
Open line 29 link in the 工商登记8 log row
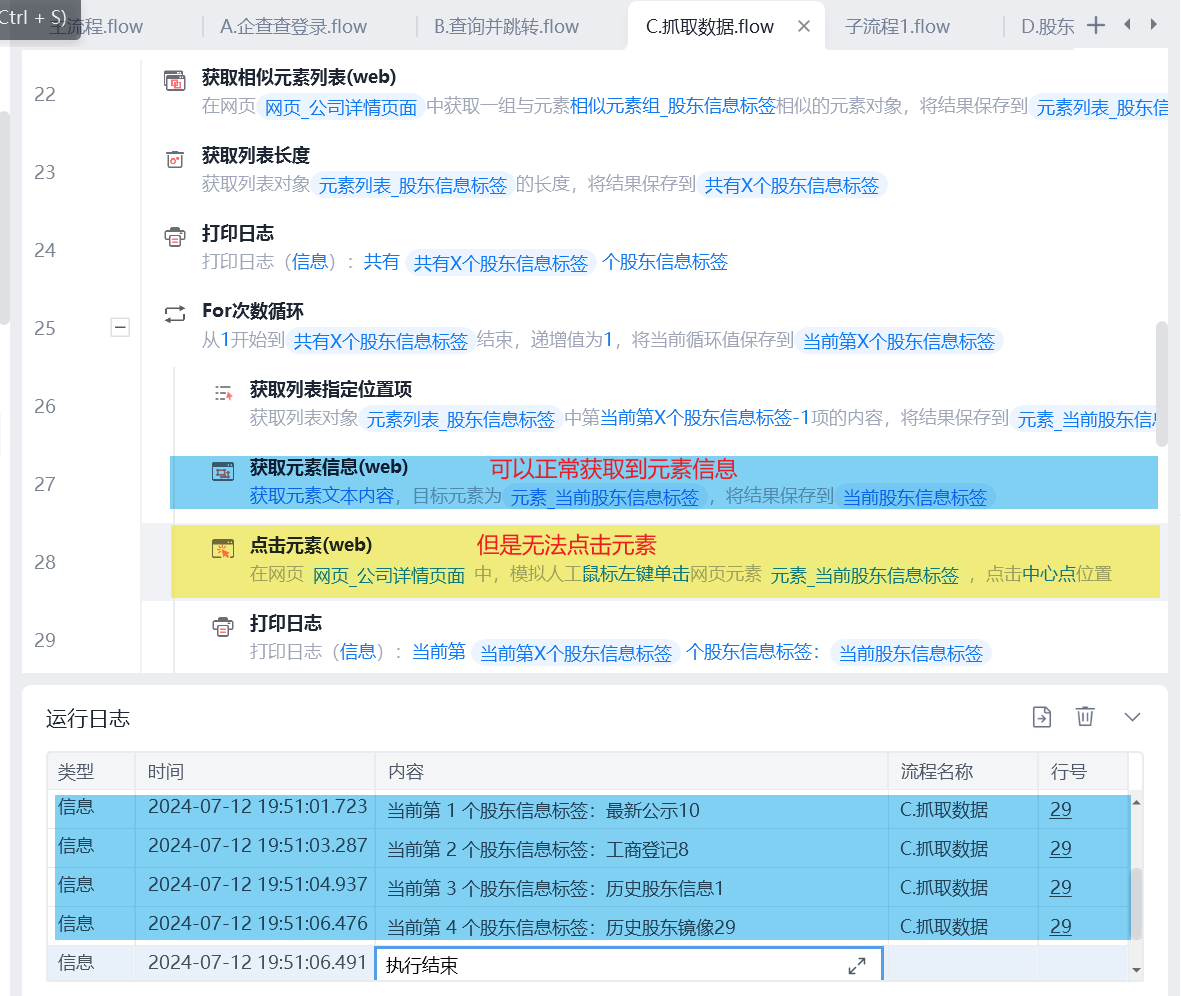coord(1060,849)
